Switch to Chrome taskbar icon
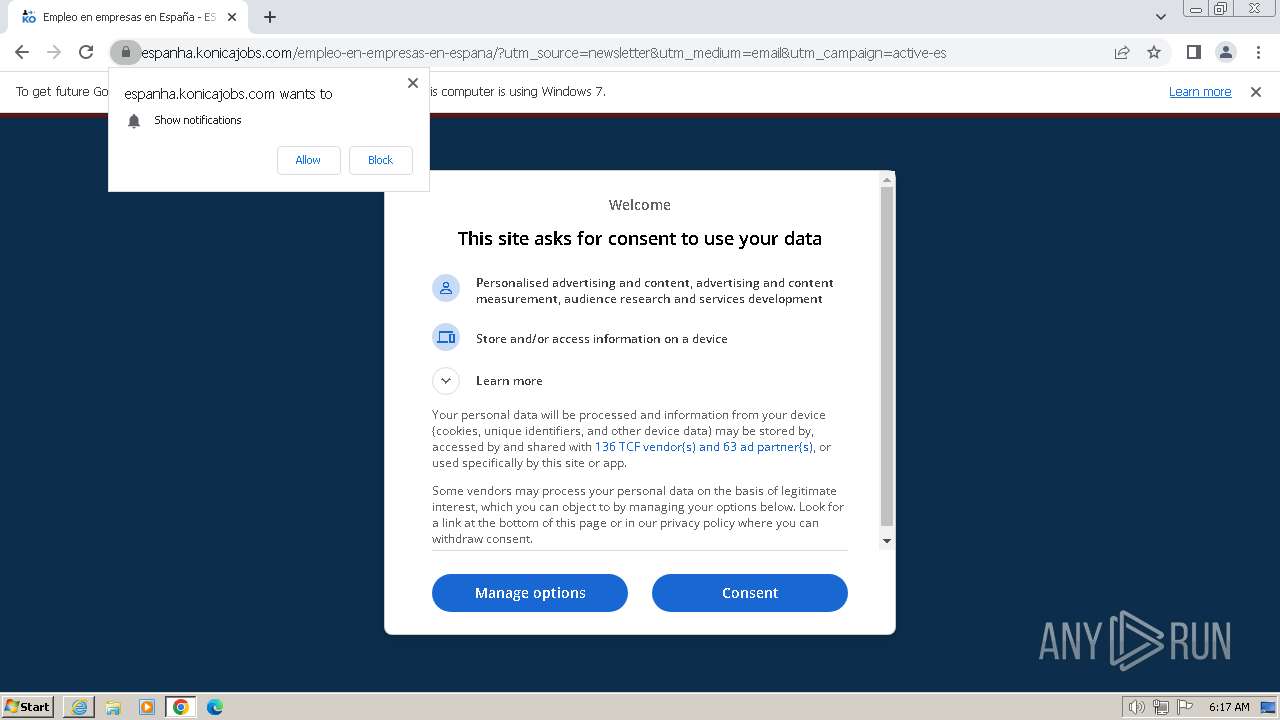1280x720 pixels. [181, 707]
